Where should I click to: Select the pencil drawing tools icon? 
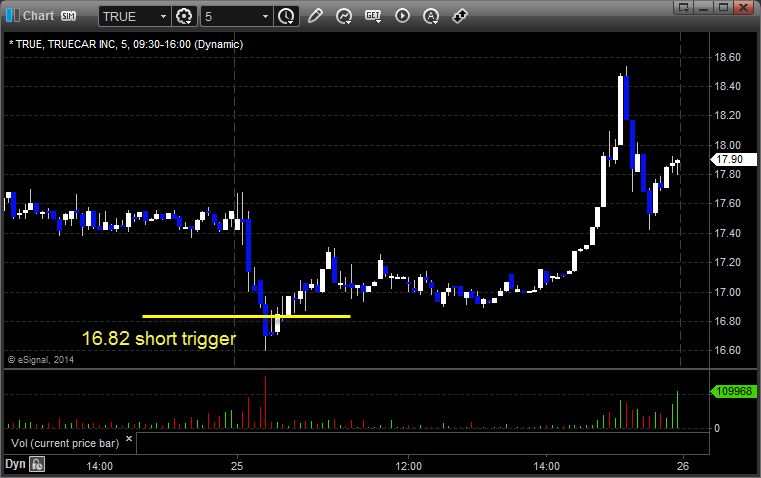315,16
